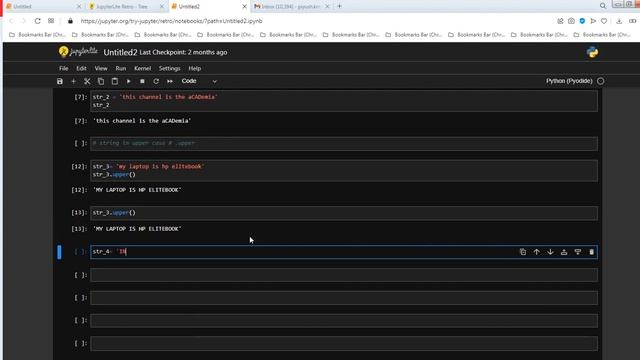Image resolution: width=640 pixels, height=360 pixels.
Task: Click the last empty code cell at the bottom
Action: click(344, 344)
